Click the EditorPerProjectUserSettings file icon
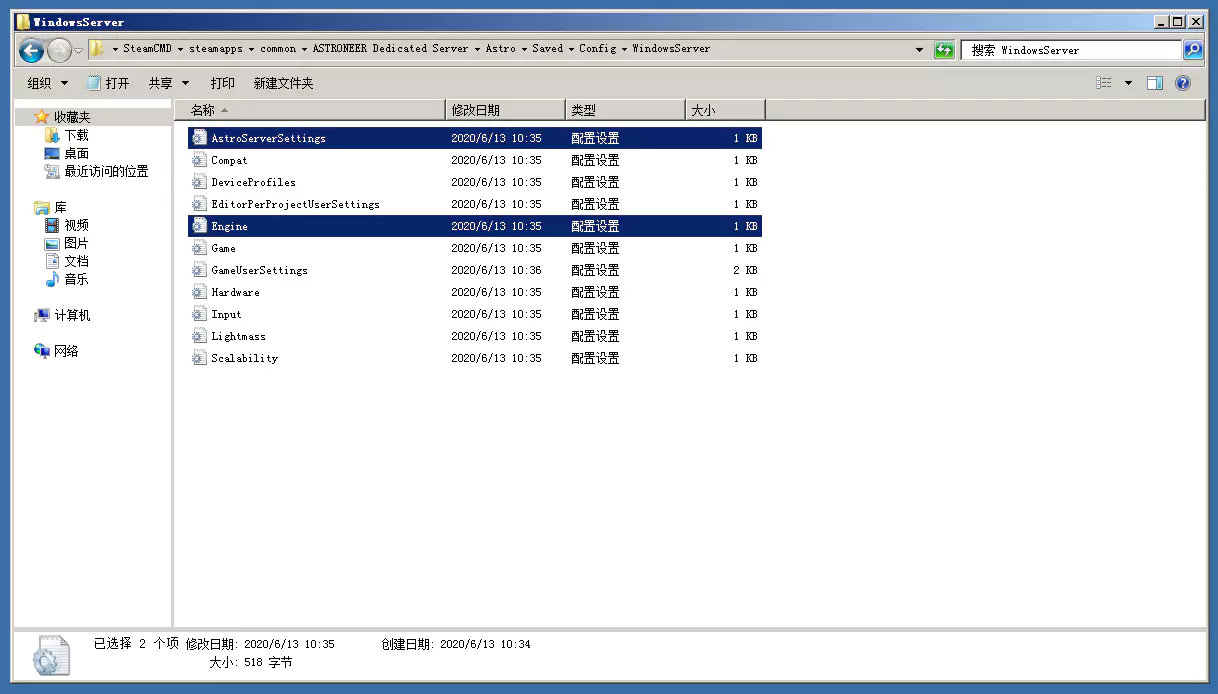Image resolution: width=1218 pixels, height=694 pixels. (198, 204)
